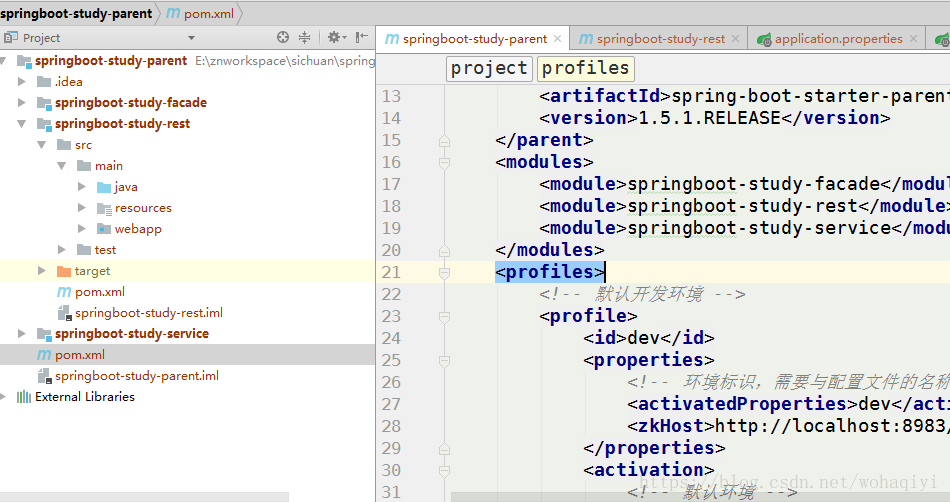Select the java source folder
The width and height of the screenshot is (950, 502).
(x=126, y=187)
